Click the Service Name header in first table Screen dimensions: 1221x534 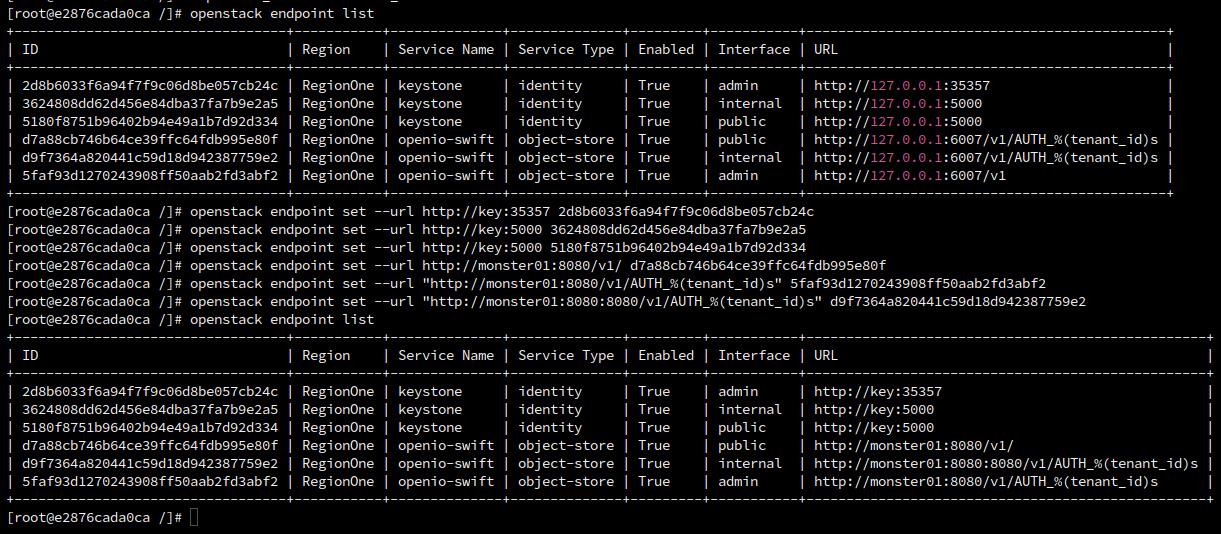point(446,49)
